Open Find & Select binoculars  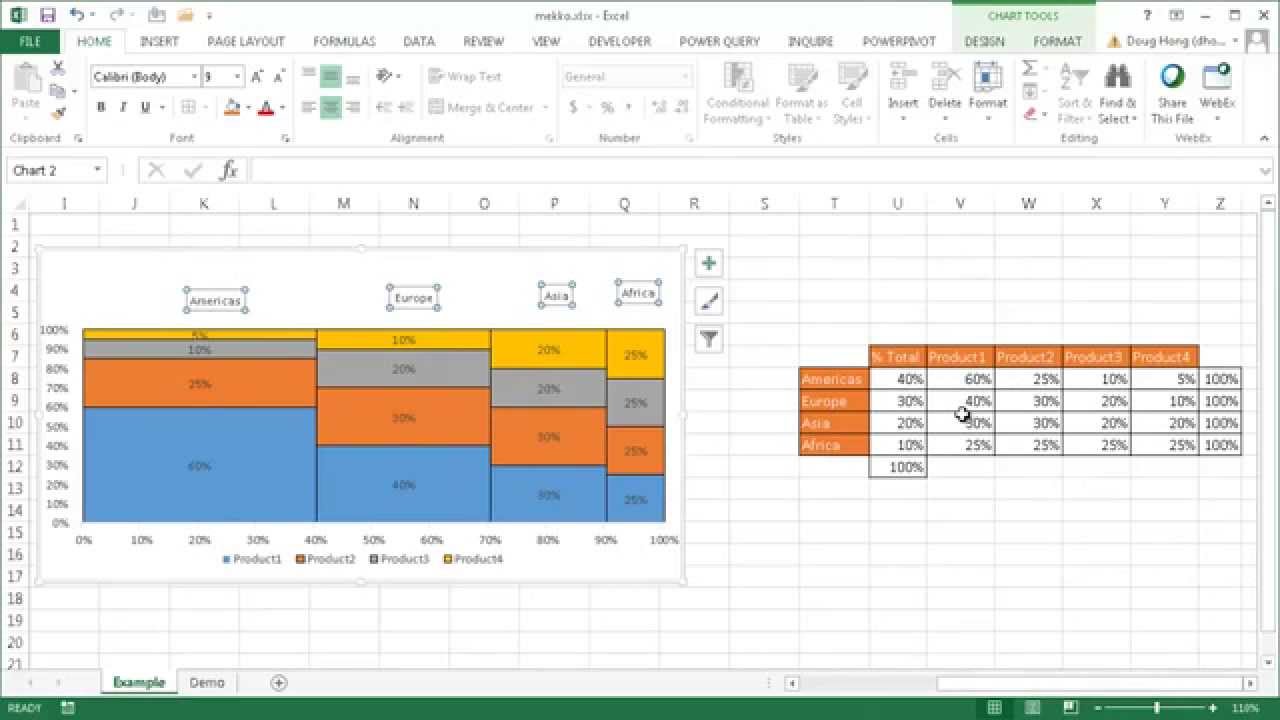[1117, 94]
